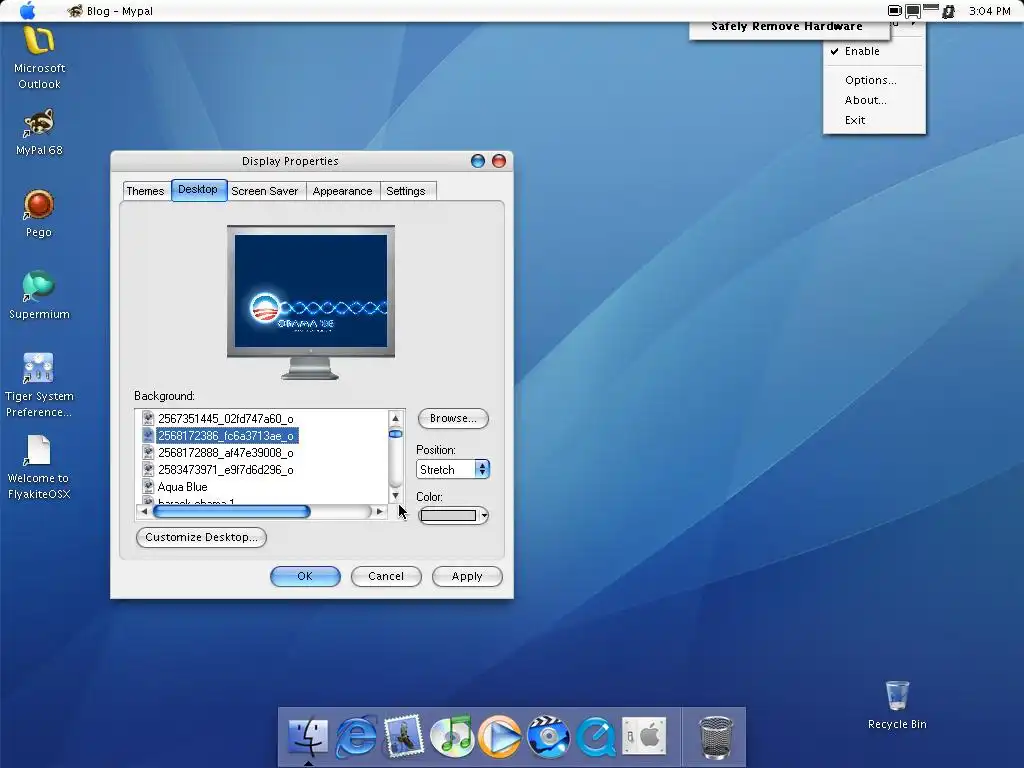Screen dimensions: 1024x768
Task: Select background 2583473971_e9f7d6d296_o
Action: pos(225,470)
